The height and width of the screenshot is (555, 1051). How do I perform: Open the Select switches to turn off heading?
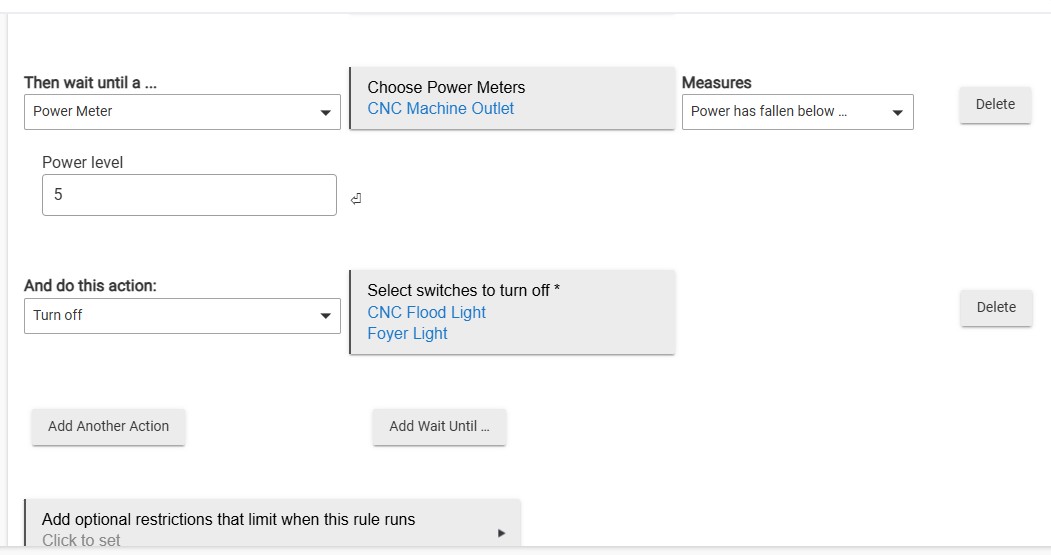click(x=463, y=290)
